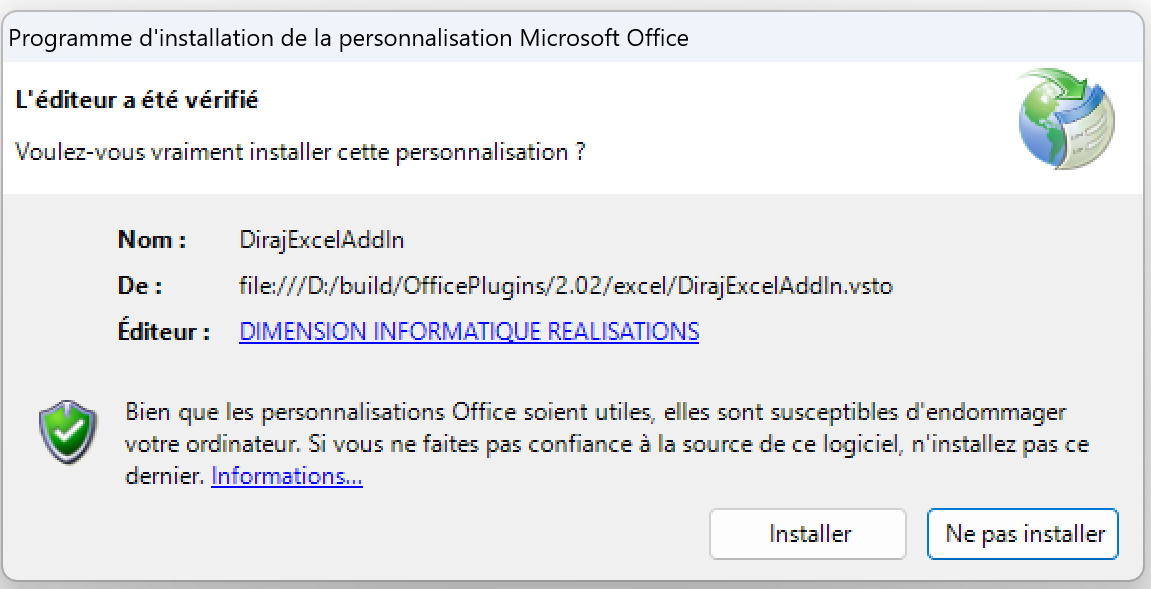
Task: Click the green shield checkmark icon
Action: [68, 432]
